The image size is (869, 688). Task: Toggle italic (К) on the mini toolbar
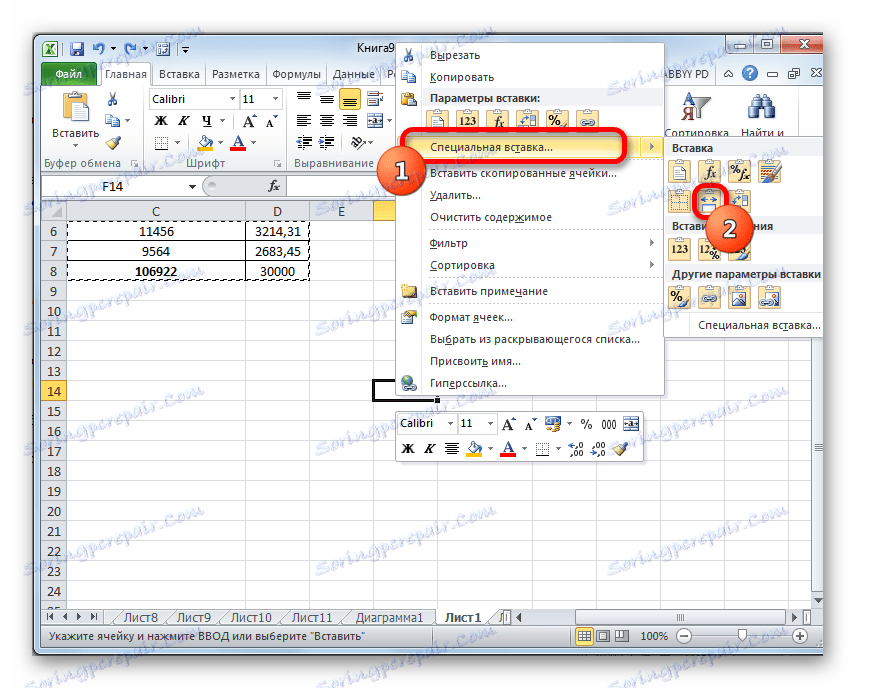coord(428,448)
